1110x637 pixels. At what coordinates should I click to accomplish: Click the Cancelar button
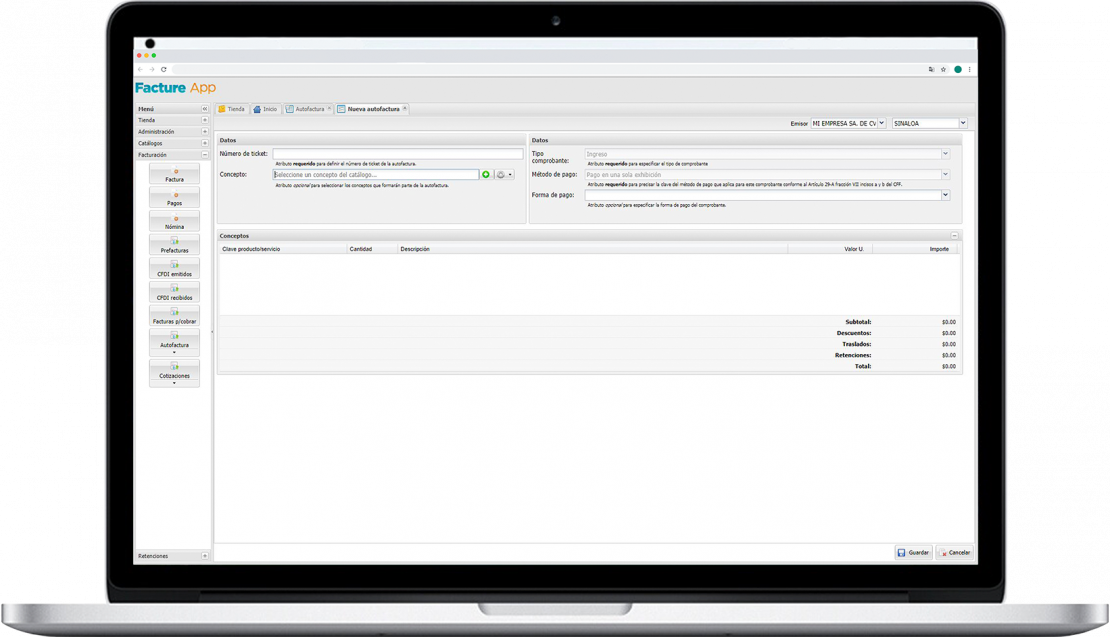pyautogui.click(x=954, y=552)
